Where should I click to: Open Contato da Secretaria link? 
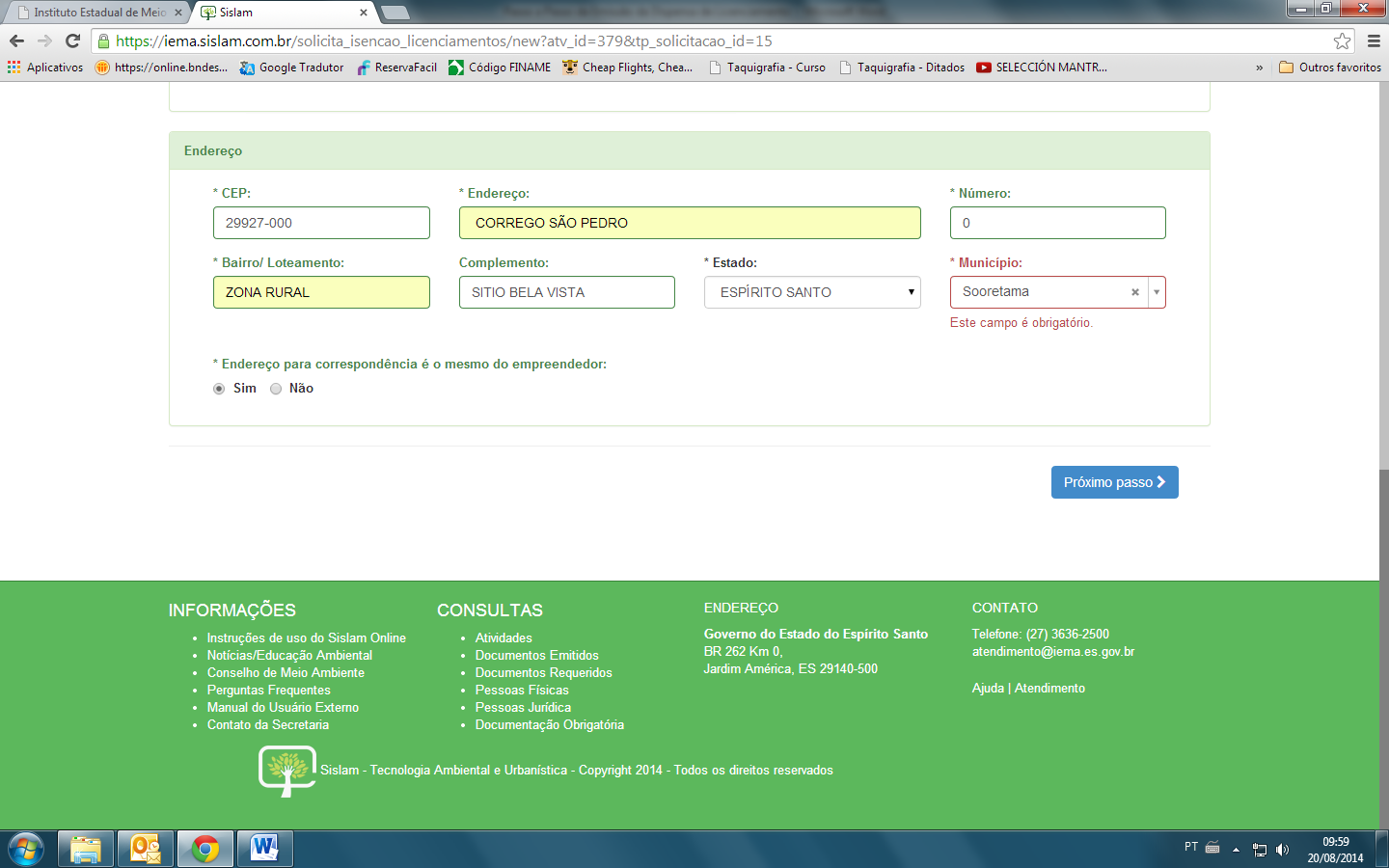pos(268,724)
